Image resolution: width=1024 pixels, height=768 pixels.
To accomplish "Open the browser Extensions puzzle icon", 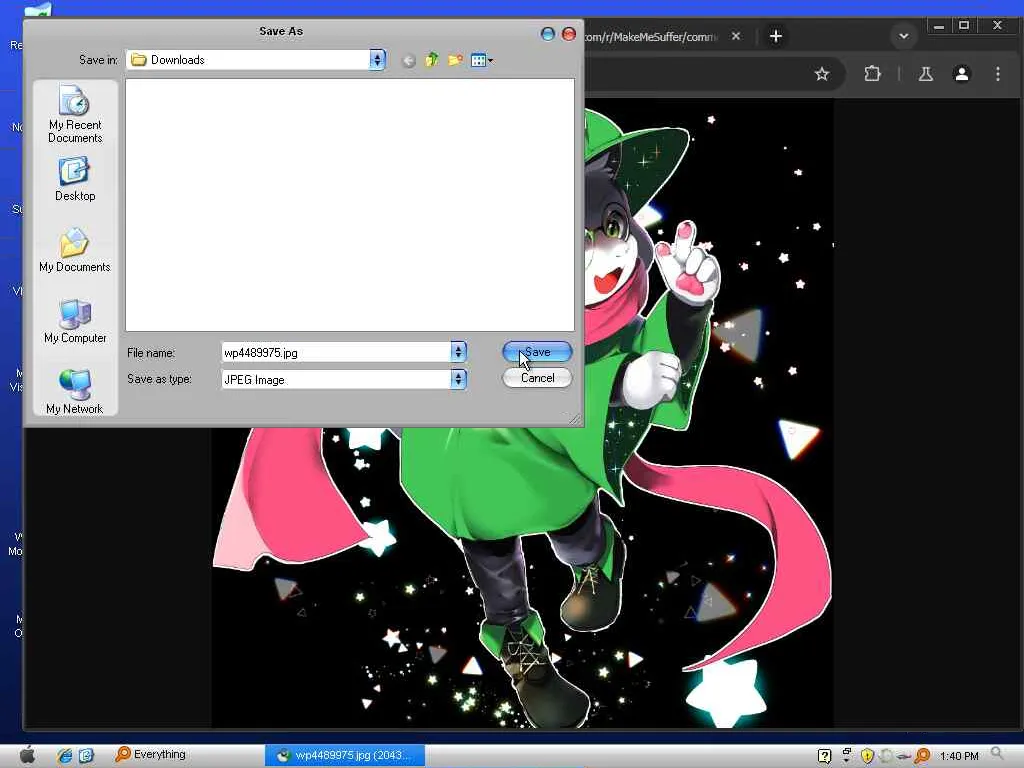I will click(x=872, y=74).
